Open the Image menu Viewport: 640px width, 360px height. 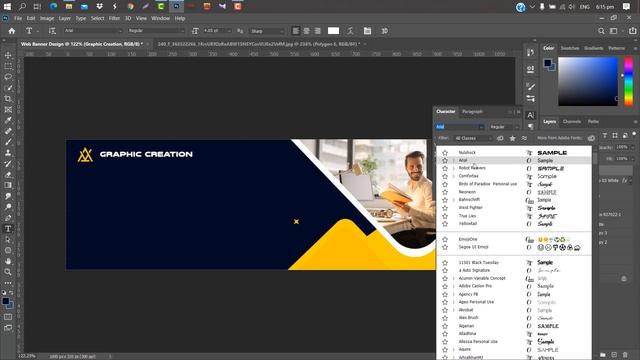tap(47, 18)
